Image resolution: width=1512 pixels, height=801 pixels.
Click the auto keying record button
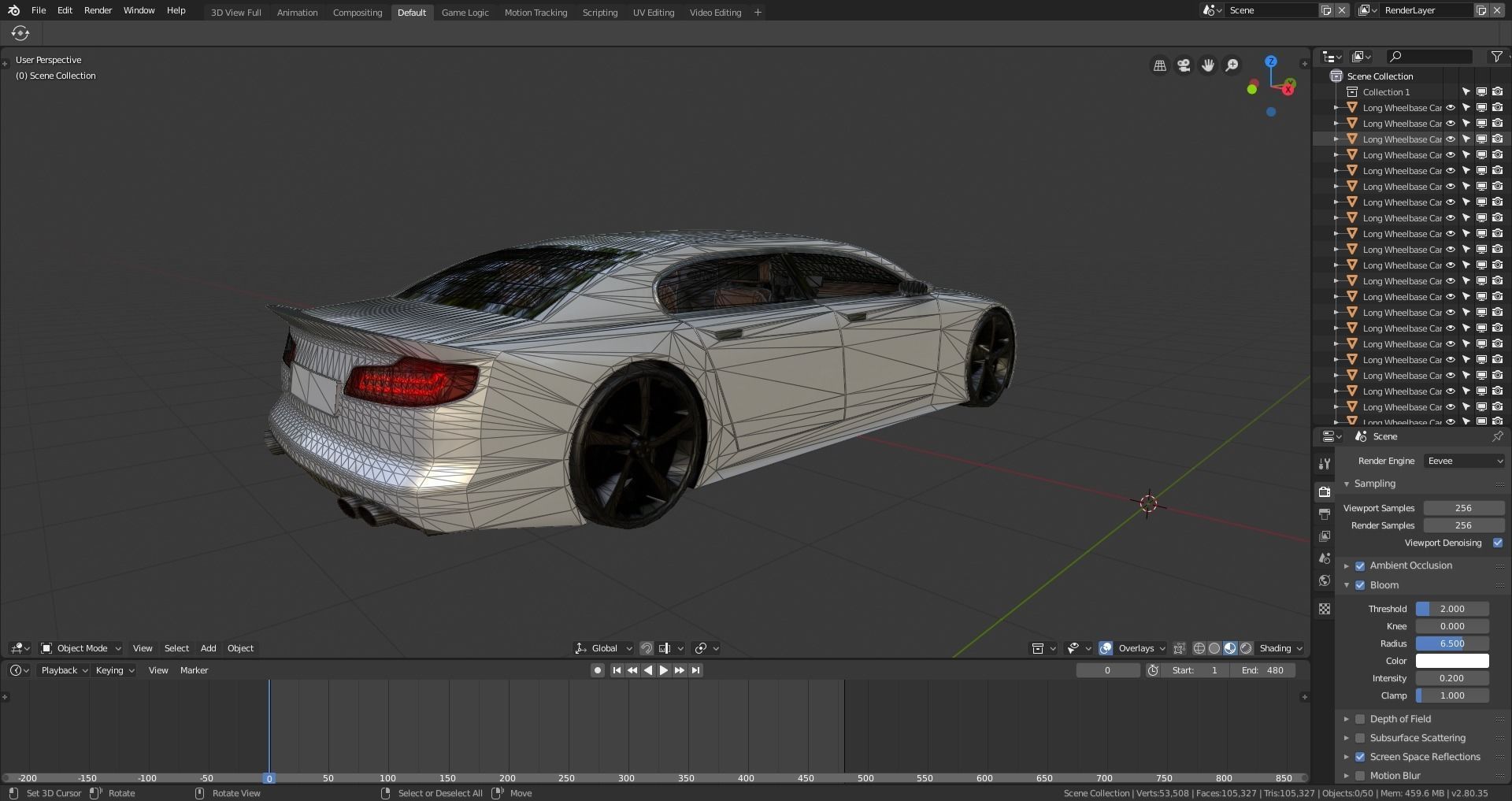pyautogui.click(x=598, y=670)
